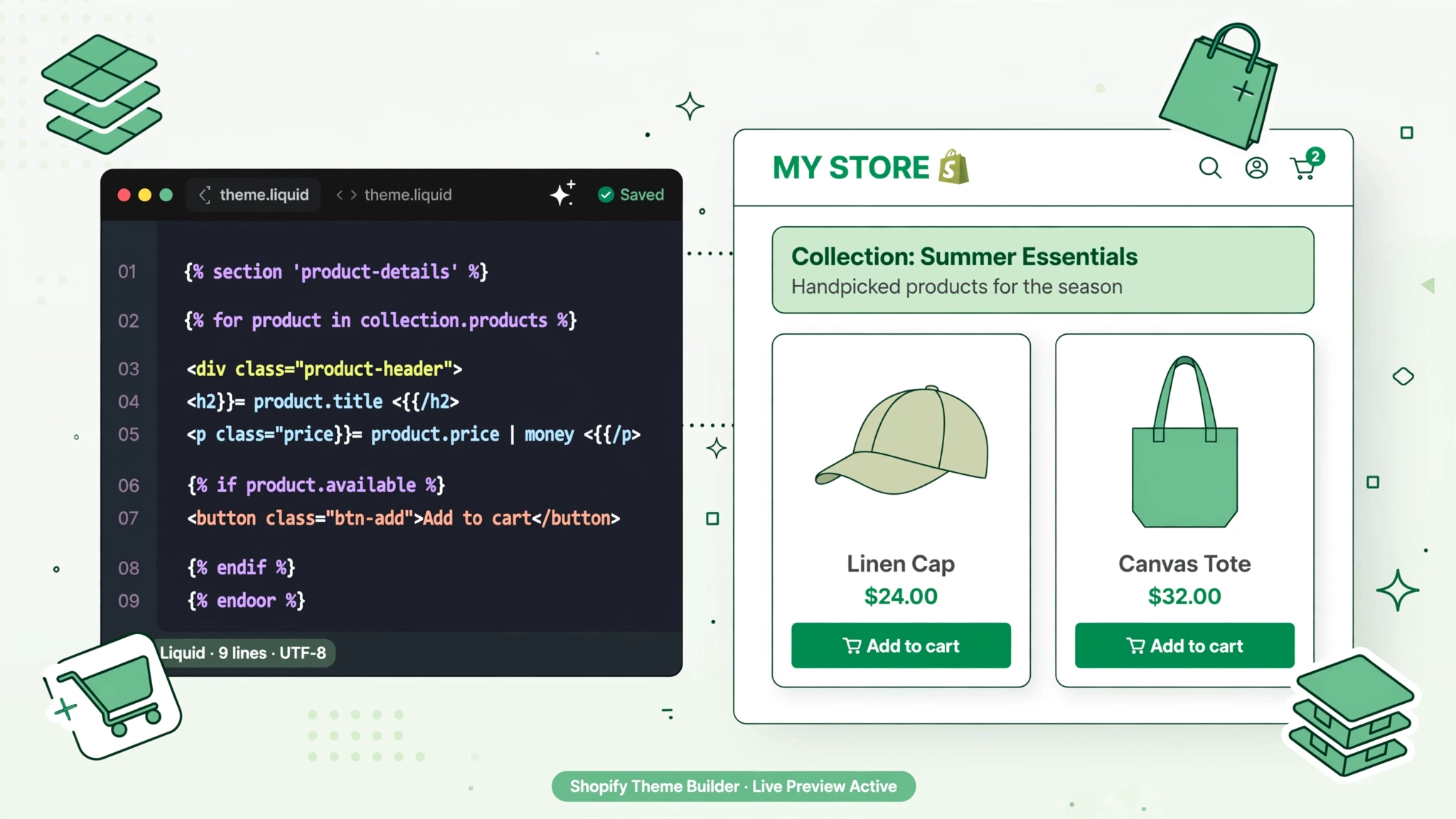The height and width of the screenshot is (819, 1456).
Task: Click the 'if product.available' code line
Action: click(x=316, y=486)
